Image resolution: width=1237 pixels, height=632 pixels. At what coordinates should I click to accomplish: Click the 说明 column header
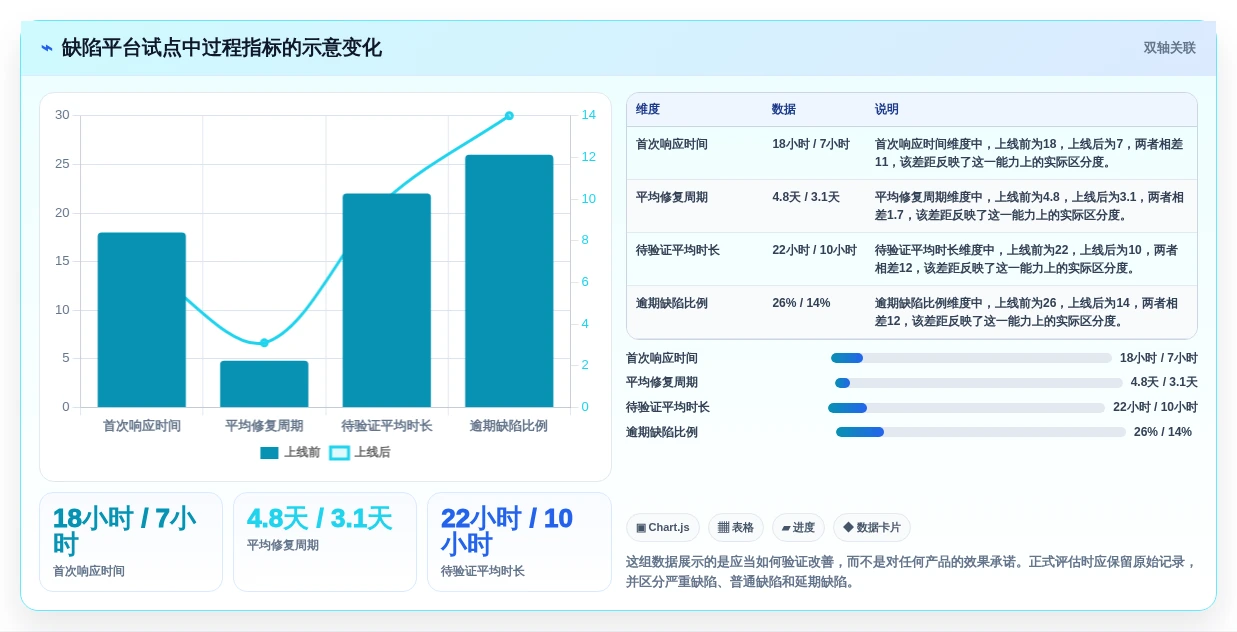click(887, 110)
